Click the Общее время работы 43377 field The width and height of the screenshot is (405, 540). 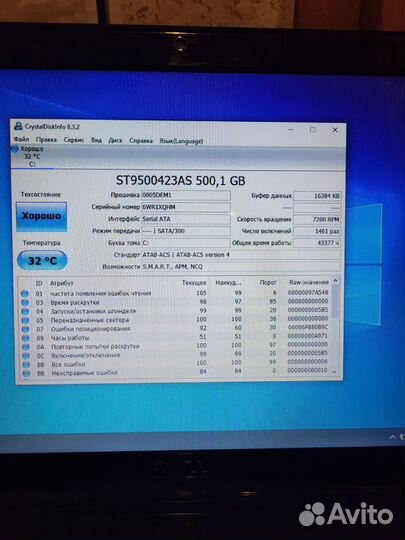(x=317, y=243)
